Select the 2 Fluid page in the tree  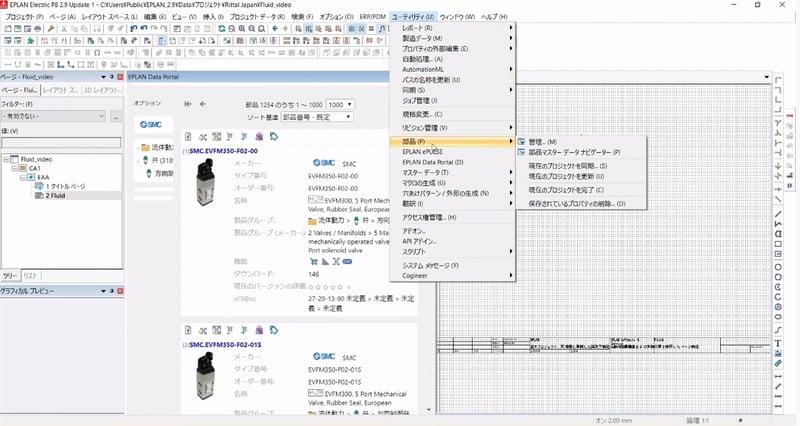[55, 195]
